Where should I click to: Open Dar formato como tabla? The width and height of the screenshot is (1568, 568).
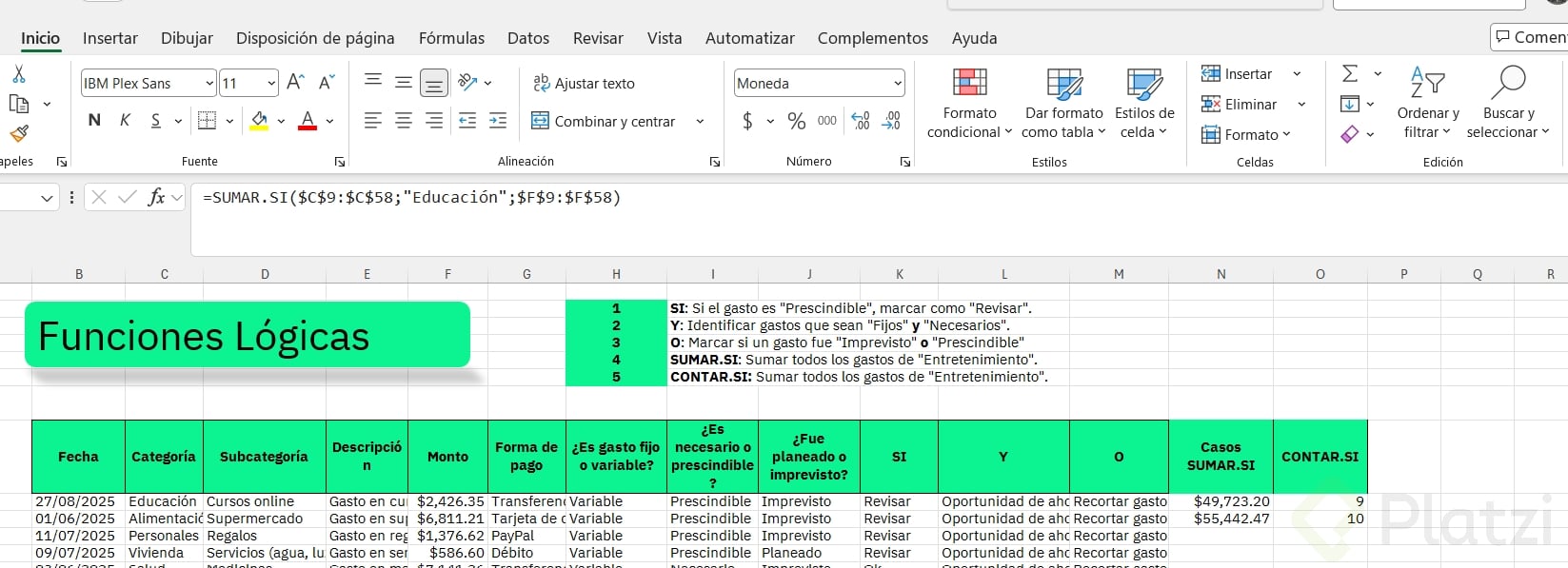click(x=1063, y=104)
